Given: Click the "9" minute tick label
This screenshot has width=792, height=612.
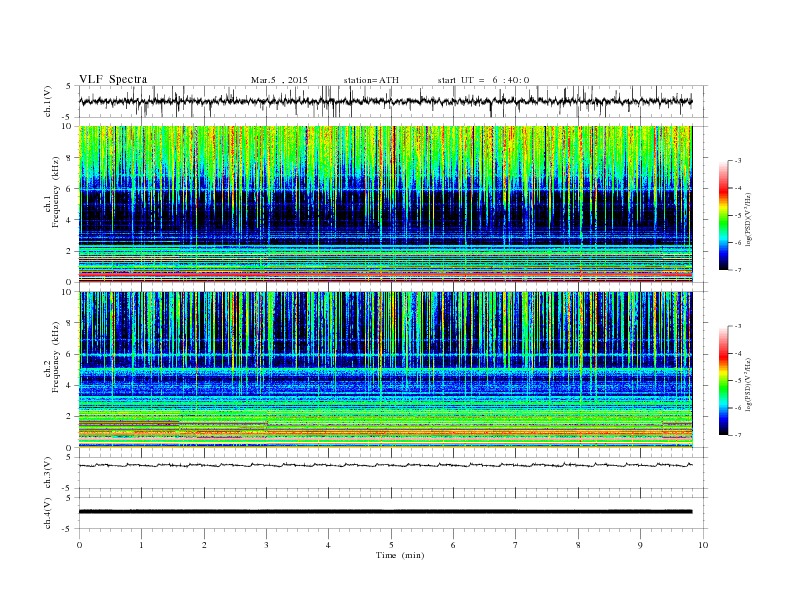Looking at the screenshot, I should pyautogui.click(x=640, y=545).
